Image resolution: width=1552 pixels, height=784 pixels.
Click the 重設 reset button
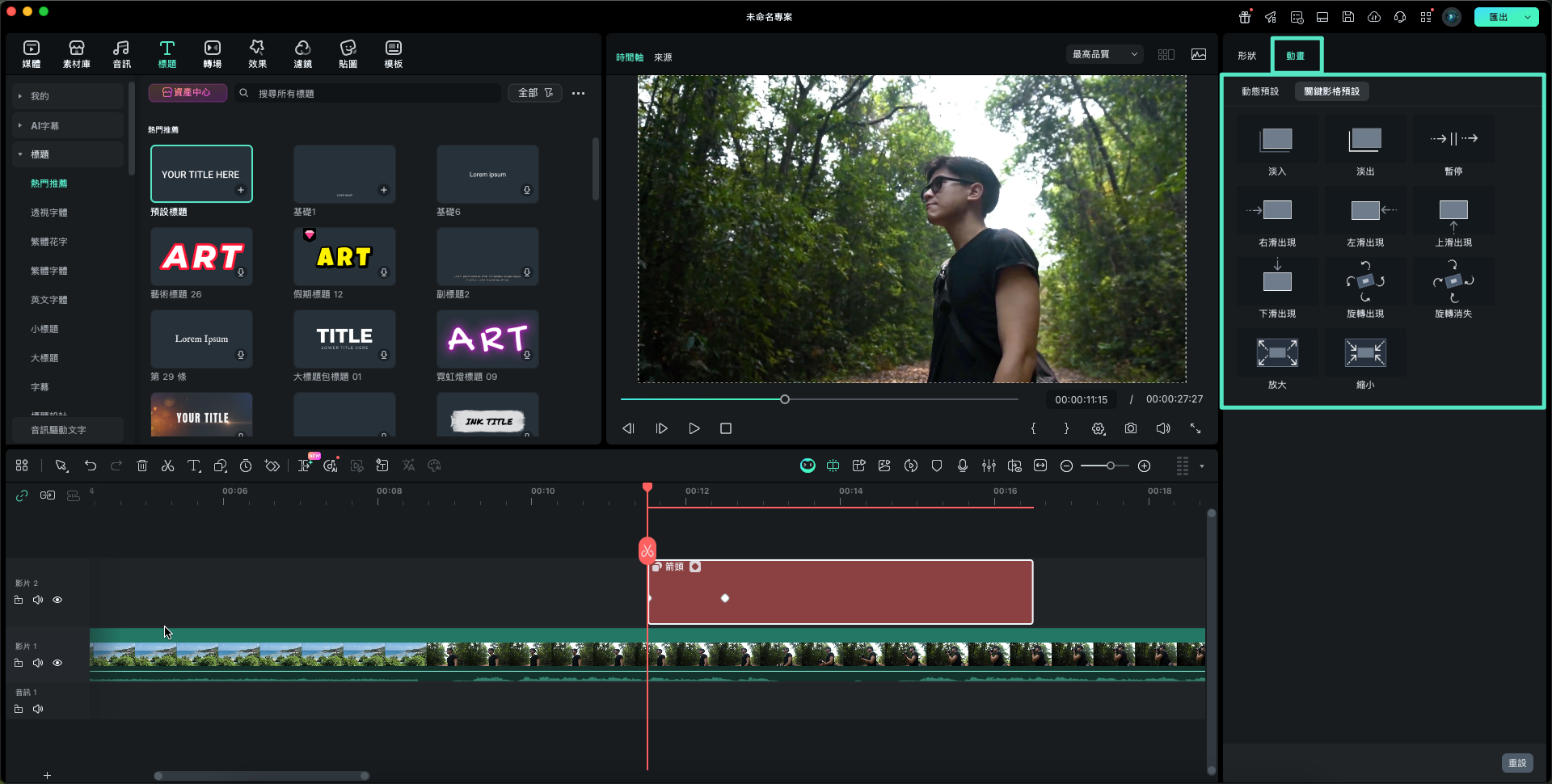coord(1516,763)
